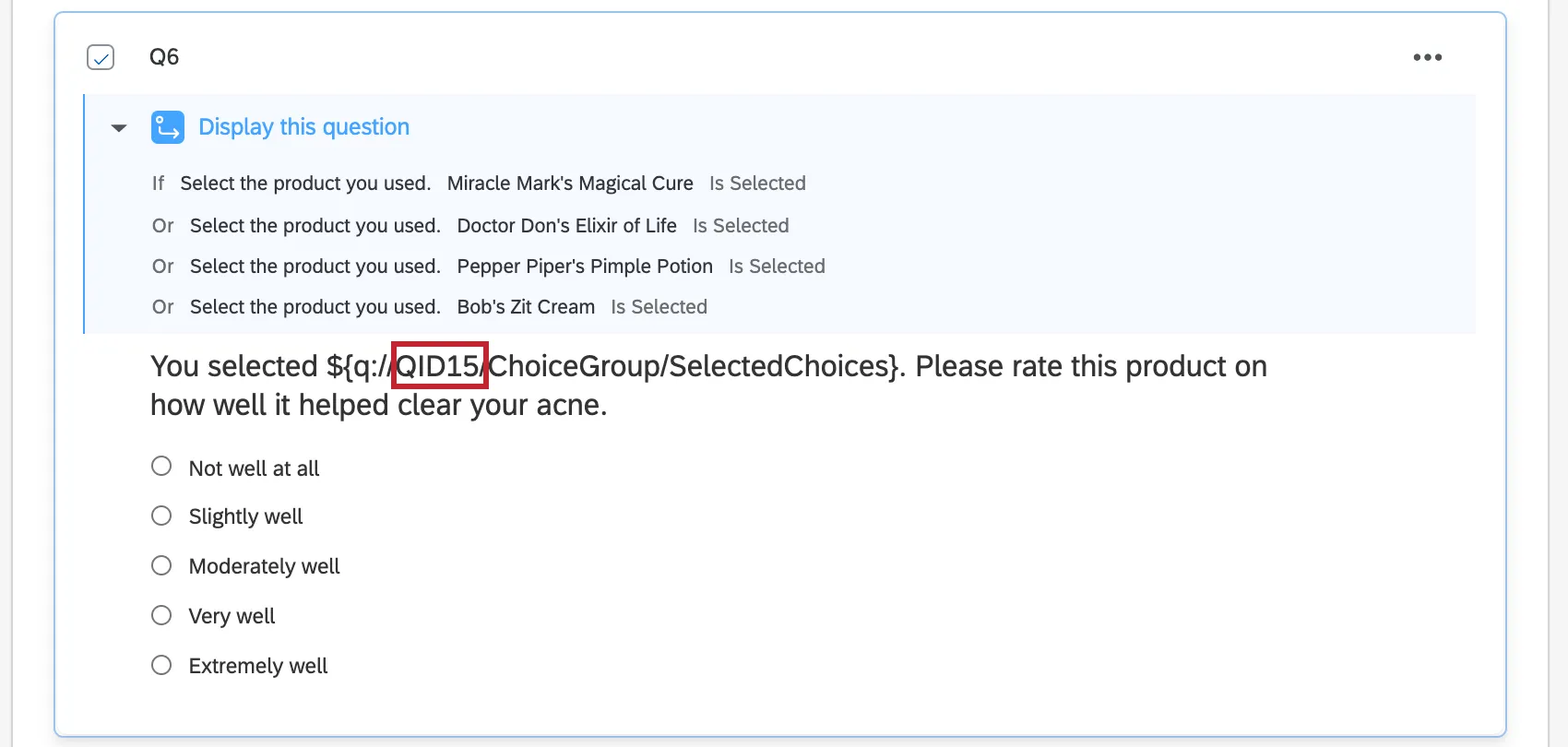Open the Q6 options ellipsis menu
This screenshot has width=1568, height=747.
click(x=1427, y=56)
